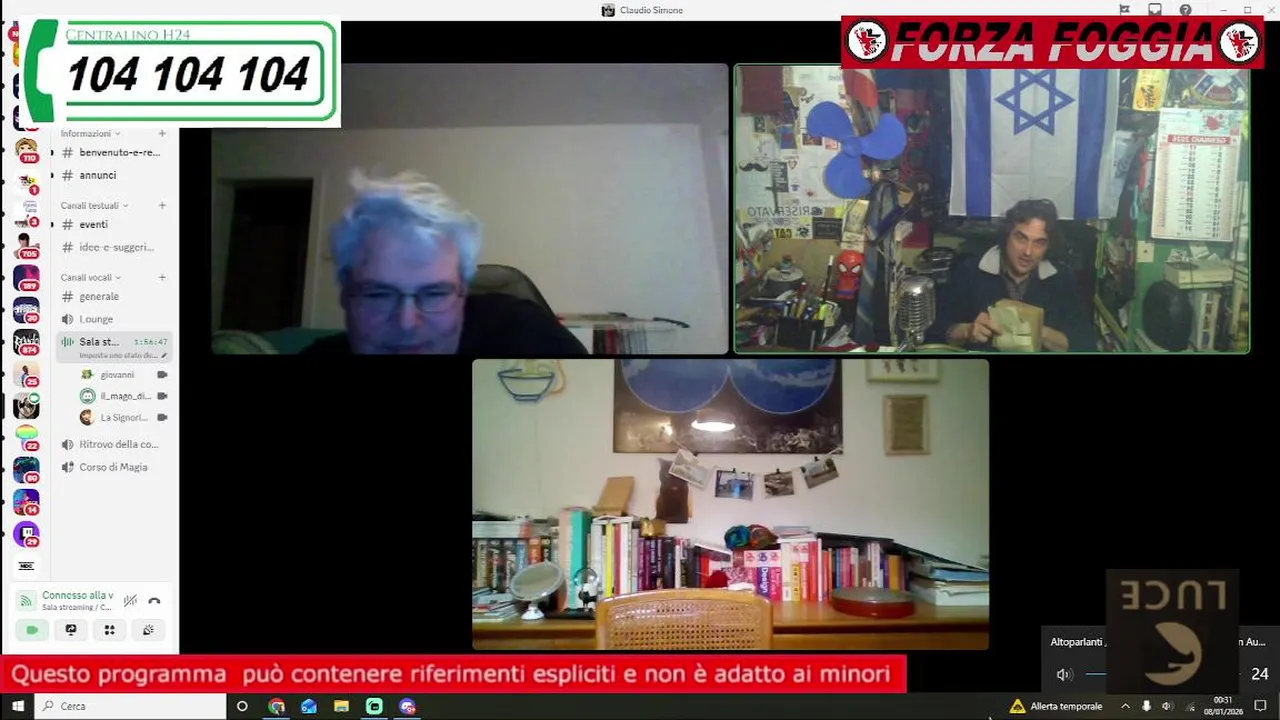Open the Discord taskbar icon

tap(407, 706)
